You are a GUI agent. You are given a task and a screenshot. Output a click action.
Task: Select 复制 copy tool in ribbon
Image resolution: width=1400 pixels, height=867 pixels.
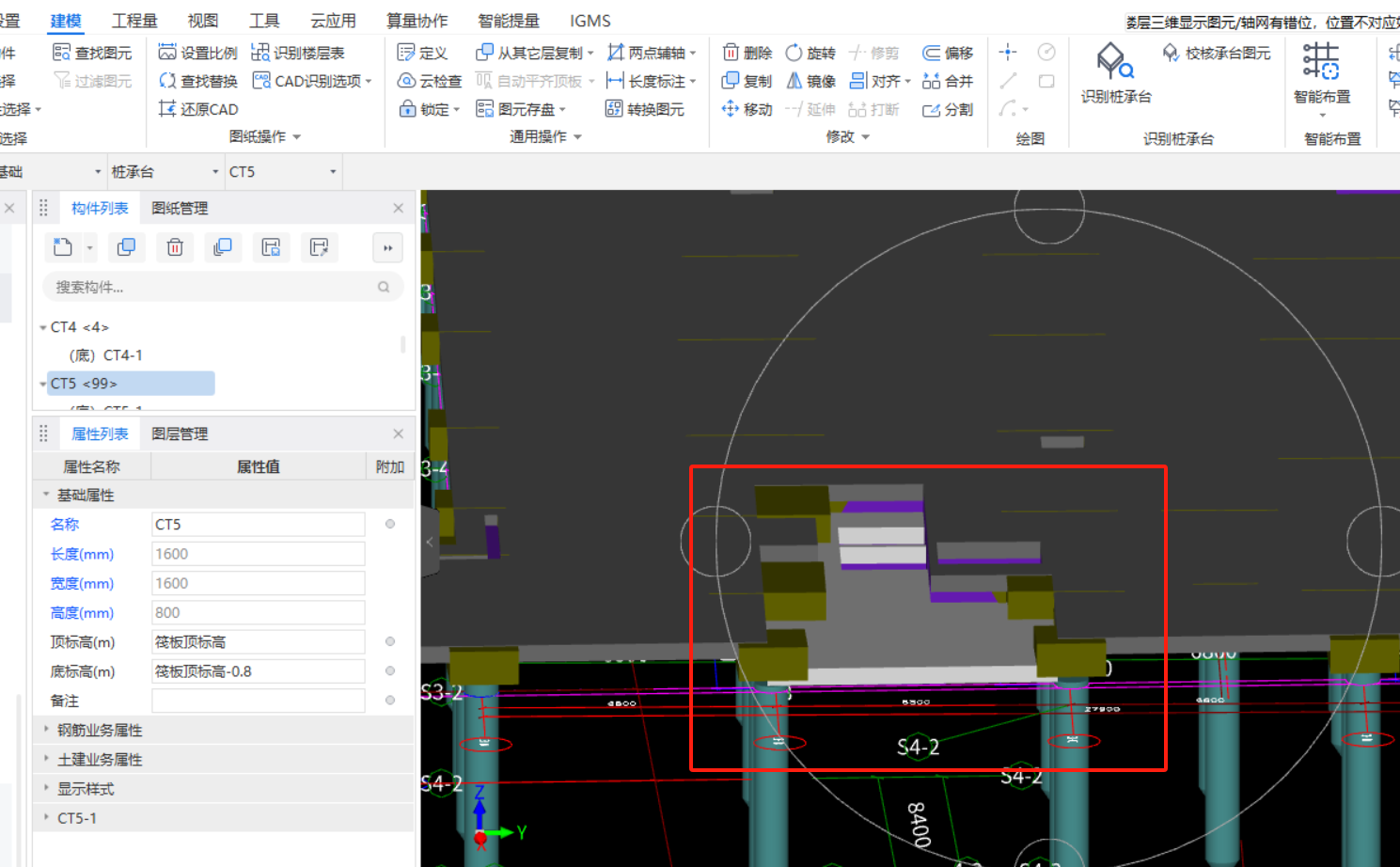747,81
